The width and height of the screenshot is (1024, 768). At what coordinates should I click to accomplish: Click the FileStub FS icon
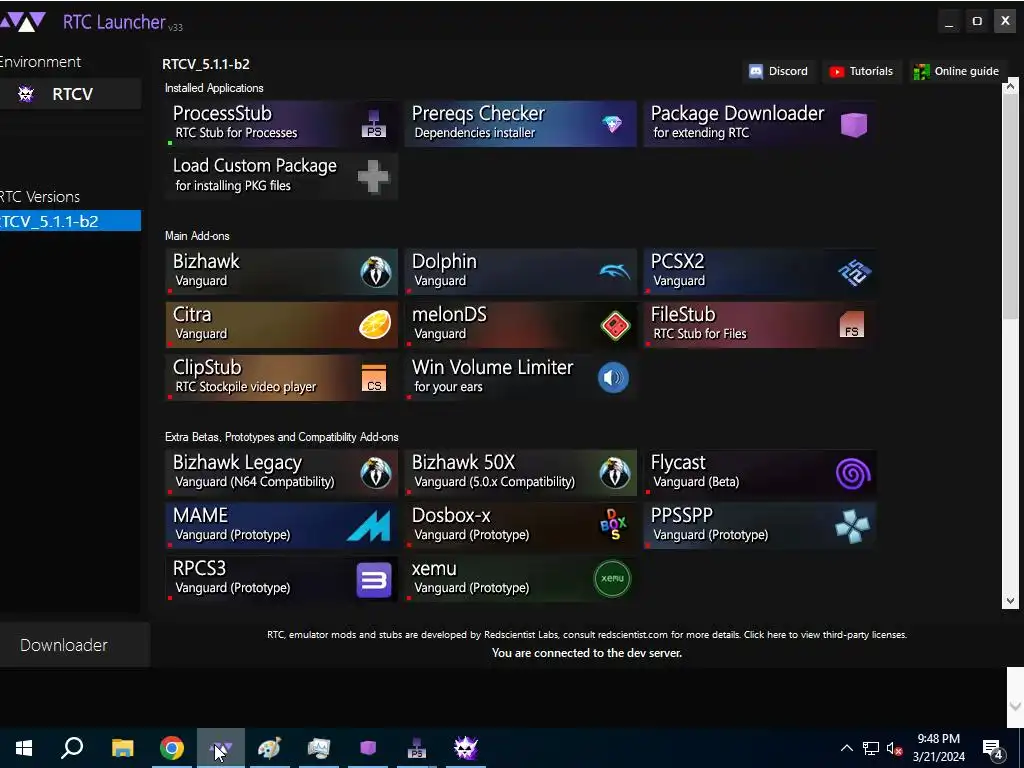pos(852,325)
